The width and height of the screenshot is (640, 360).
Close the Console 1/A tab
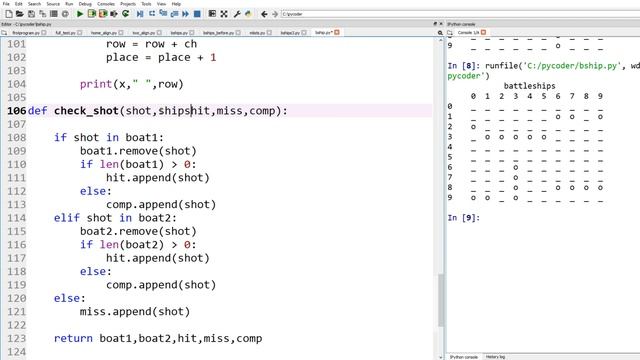484,33
